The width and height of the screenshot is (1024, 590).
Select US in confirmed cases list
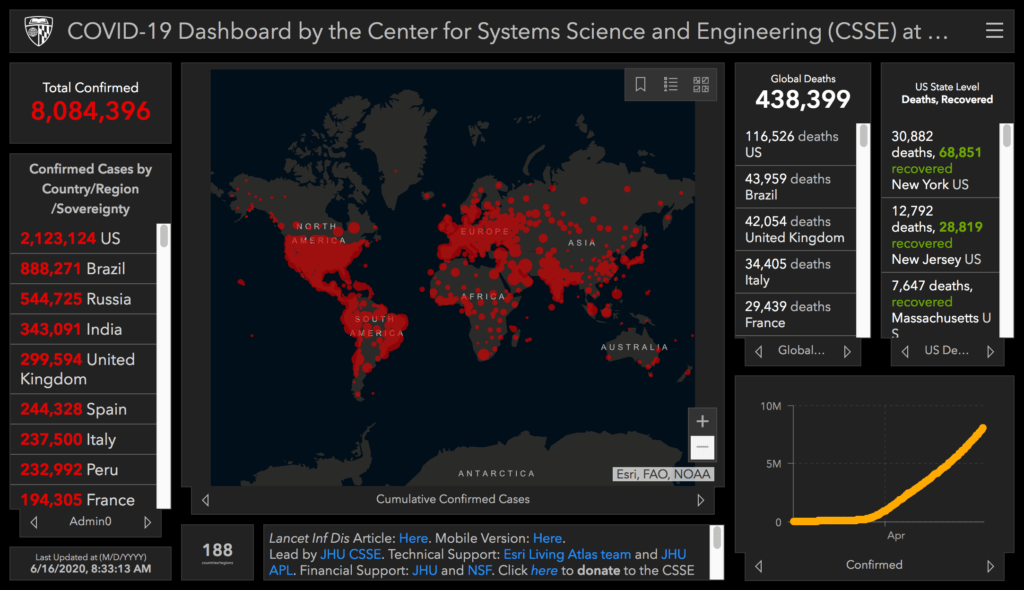tap(85, 238)
